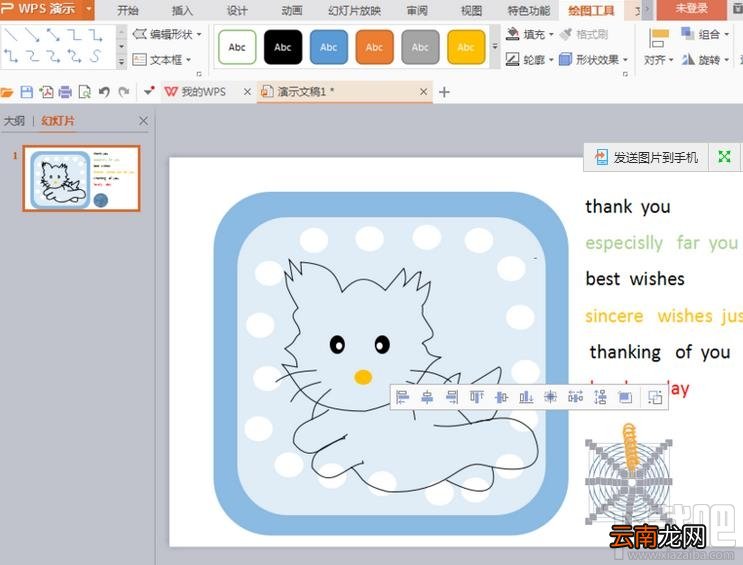The height and width of the screenshot is (565, 743).
Task: Select slide 1 thumbnail in panel
Action: (x=82, y=178)
